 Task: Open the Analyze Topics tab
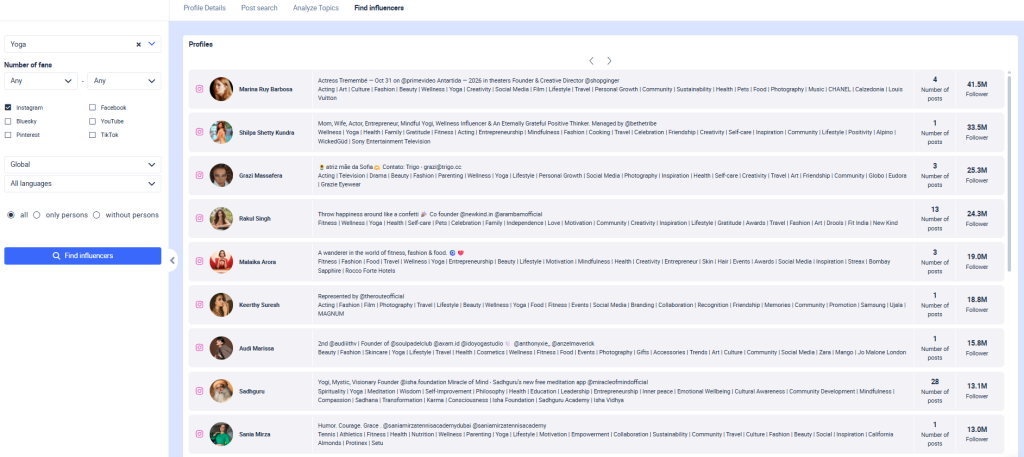point(316,8)
